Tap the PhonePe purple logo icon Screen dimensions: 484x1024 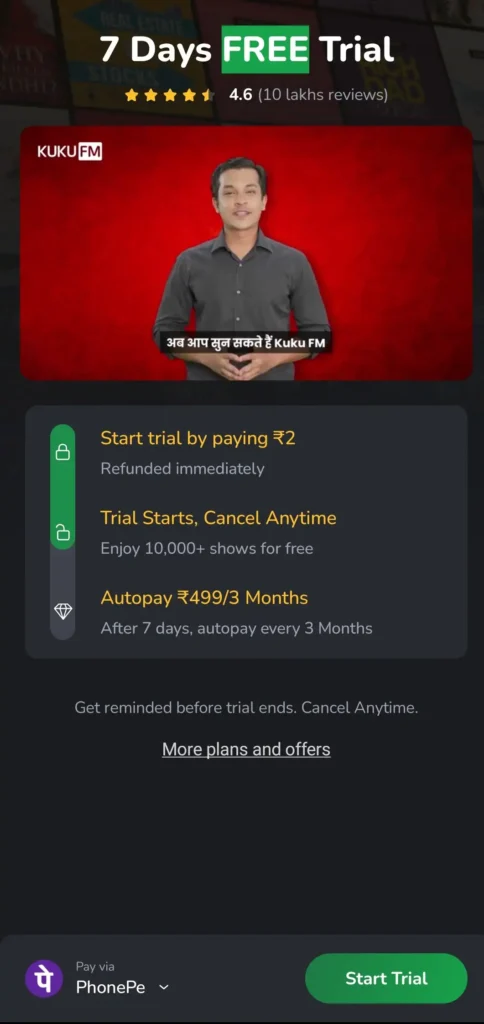[44, 978]
